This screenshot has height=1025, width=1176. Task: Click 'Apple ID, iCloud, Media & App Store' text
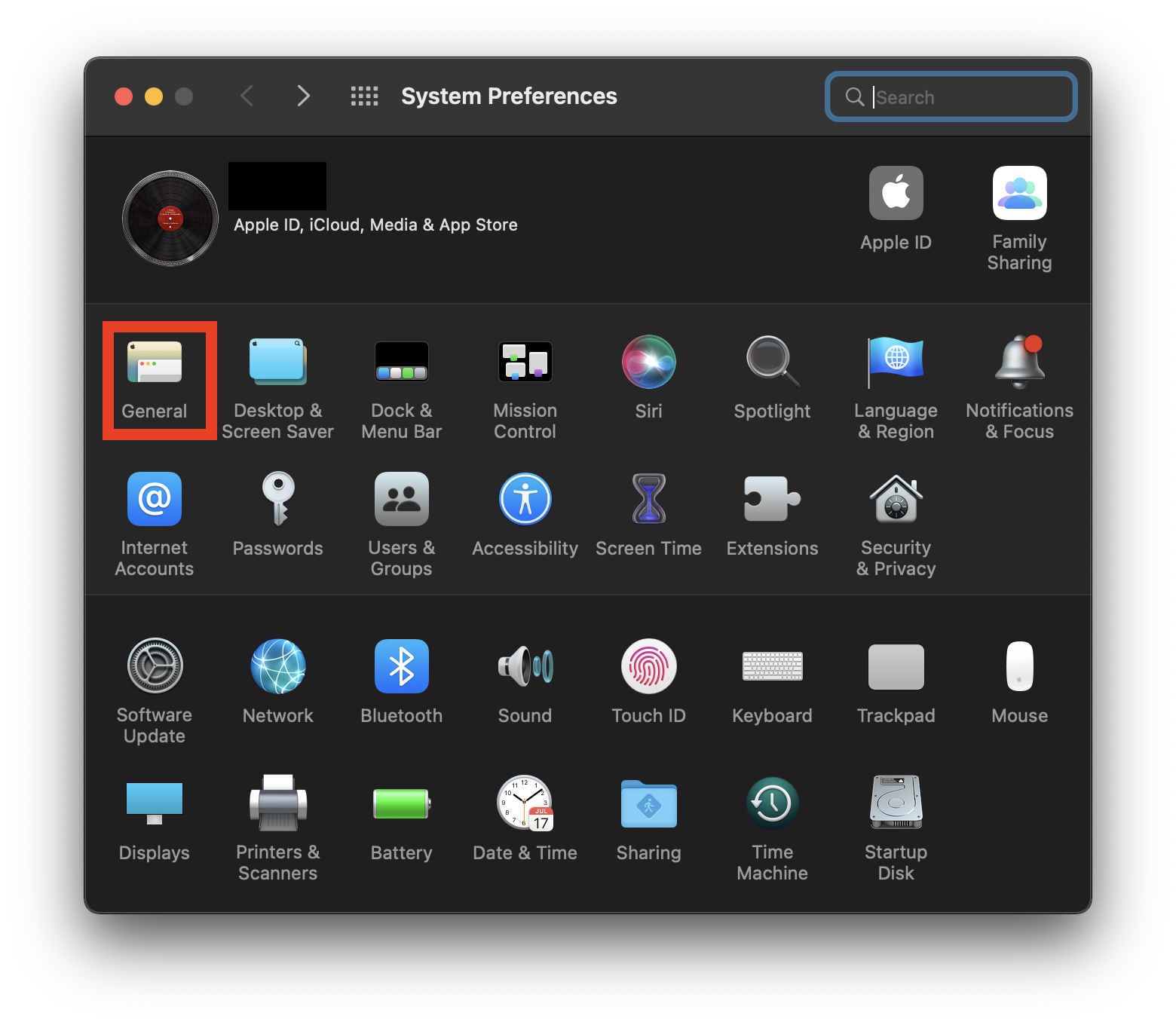[375, 225]
